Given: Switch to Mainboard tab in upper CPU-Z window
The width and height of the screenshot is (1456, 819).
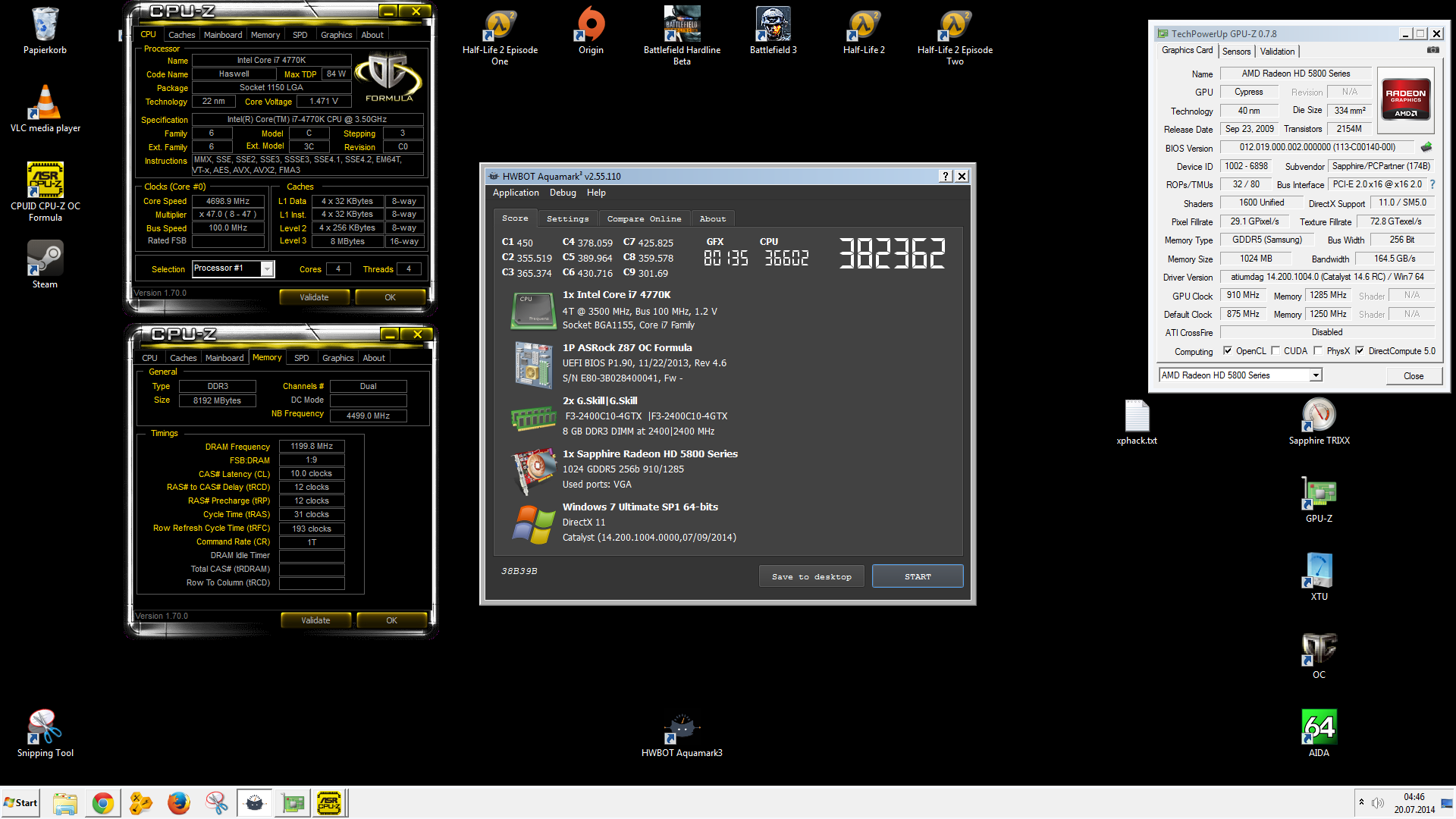Looking at the screenshot, I should pos(223,35).
